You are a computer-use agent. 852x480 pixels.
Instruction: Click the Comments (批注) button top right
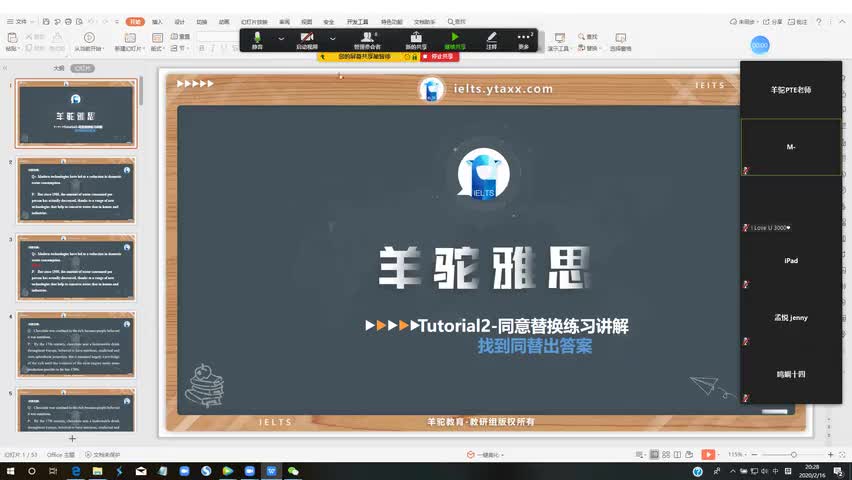(x=798, y=22)
